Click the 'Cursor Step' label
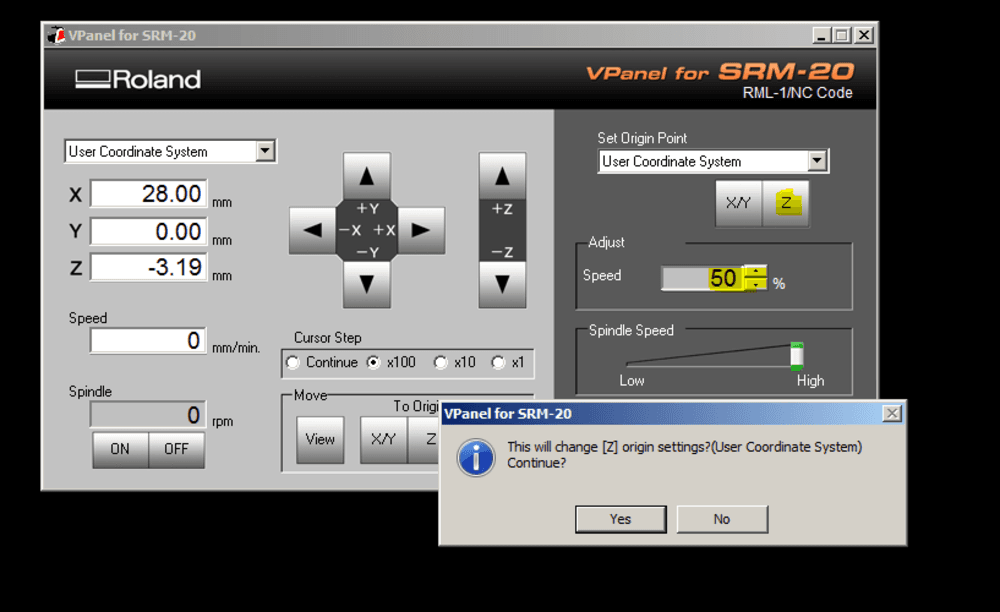This screenshot has height=612, width=1000. point(328,338)
